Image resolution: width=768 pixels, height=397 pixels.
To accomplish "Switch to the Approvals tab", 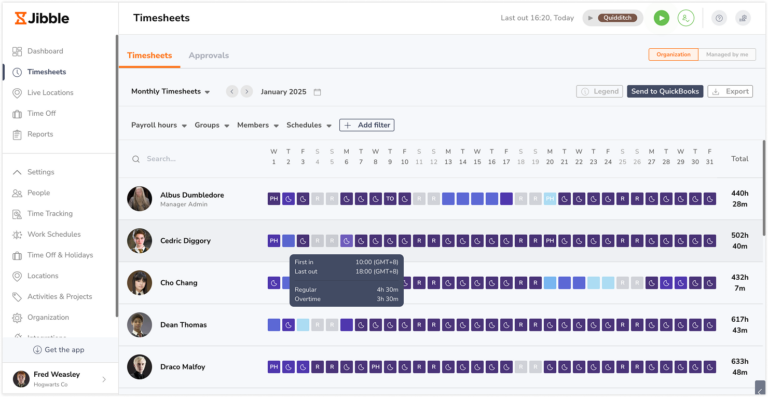I will [209, 55].
